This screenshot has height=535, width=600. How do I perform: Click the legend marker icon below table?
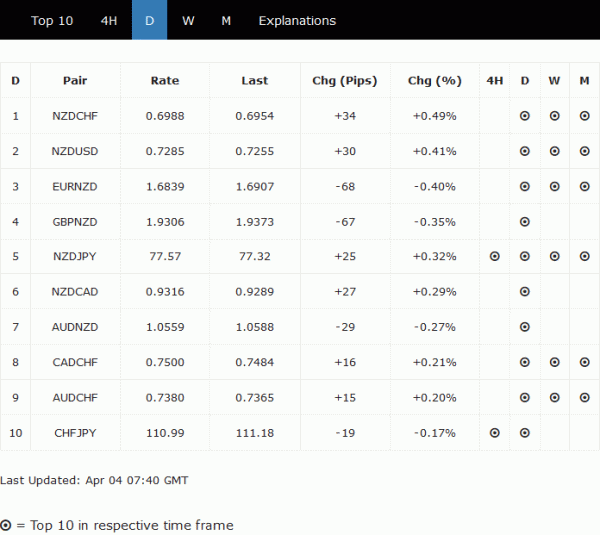(x=6, y=525)
